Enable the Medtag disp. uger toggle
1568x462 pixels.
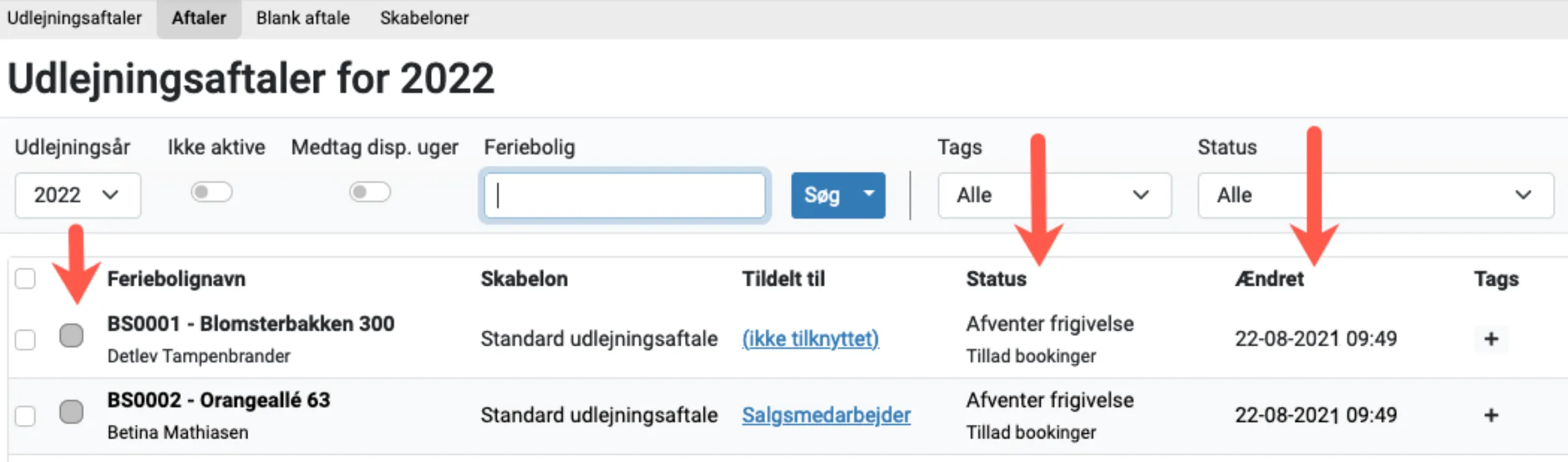(x=370, y=192)
